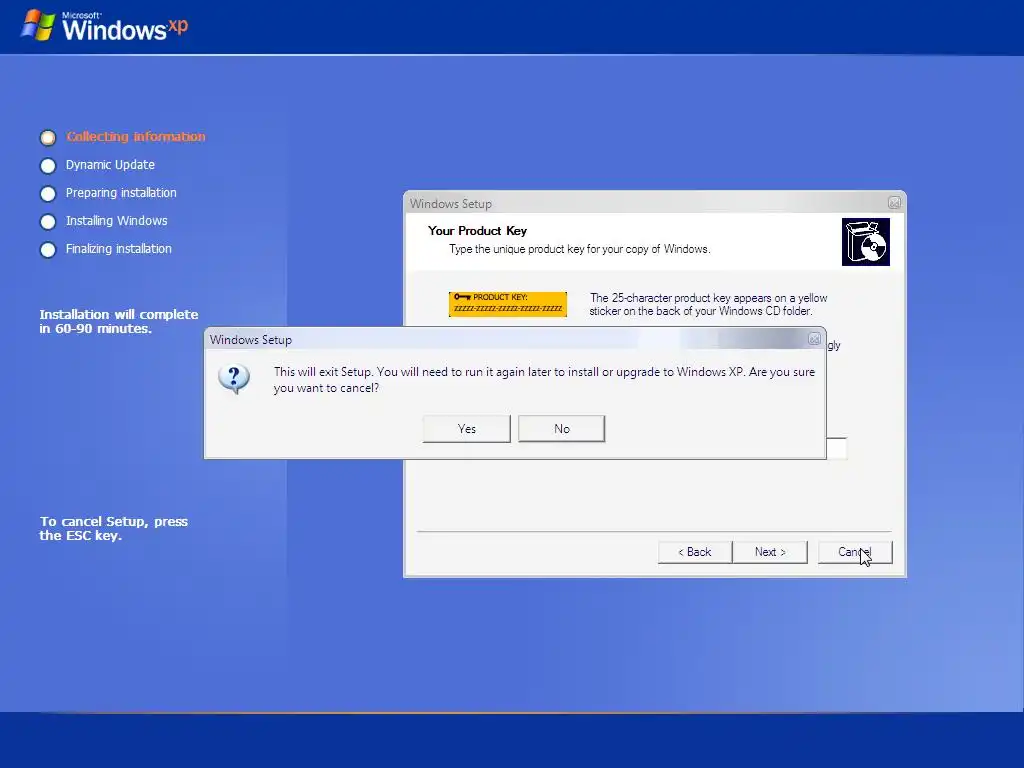1024x768 pixels.
Task: Close the Your Product Key window with X
Action: (895, 202)
